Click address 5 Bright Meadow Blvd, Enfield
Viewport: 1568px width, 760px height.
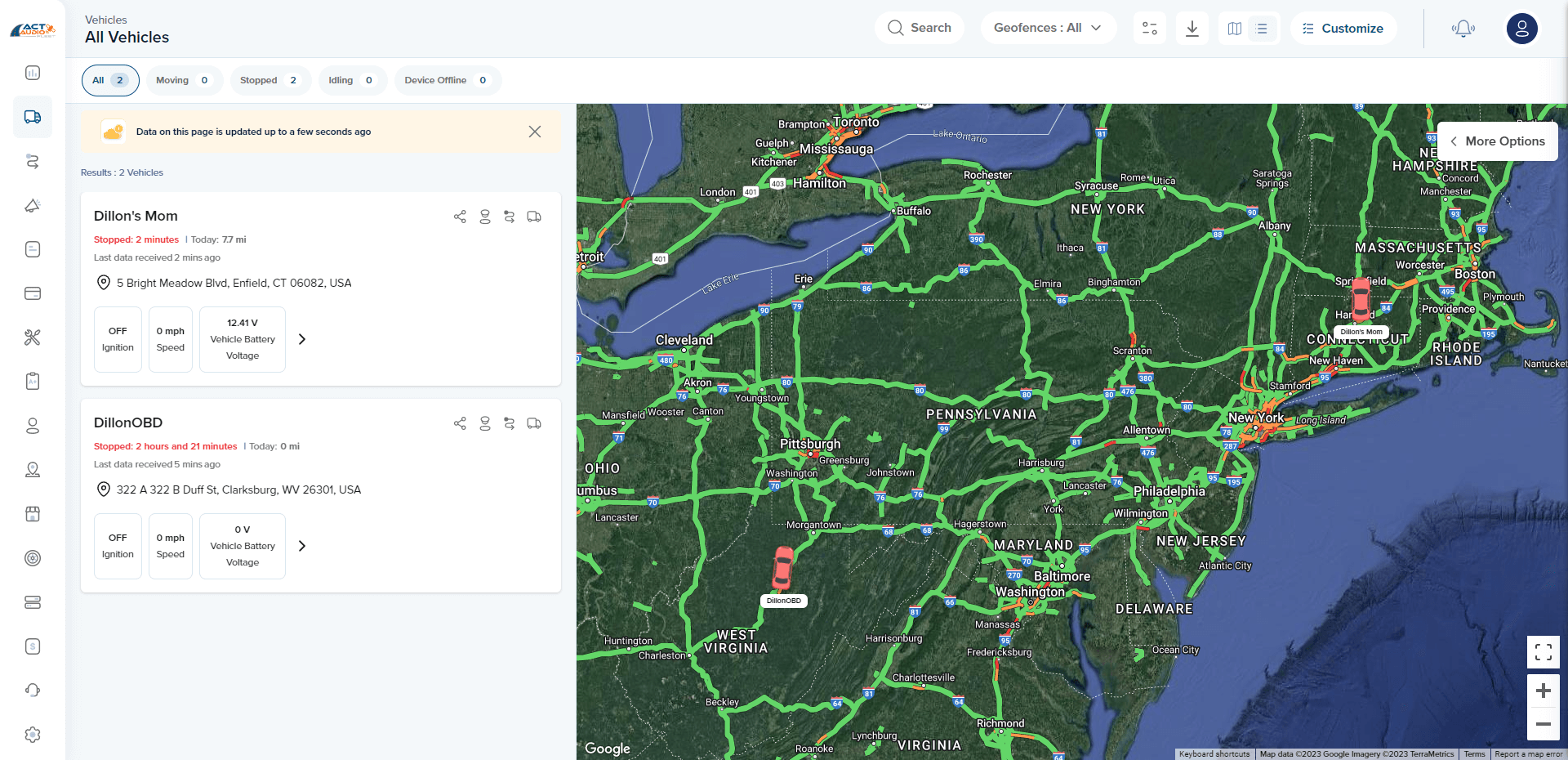coord(234,283)
